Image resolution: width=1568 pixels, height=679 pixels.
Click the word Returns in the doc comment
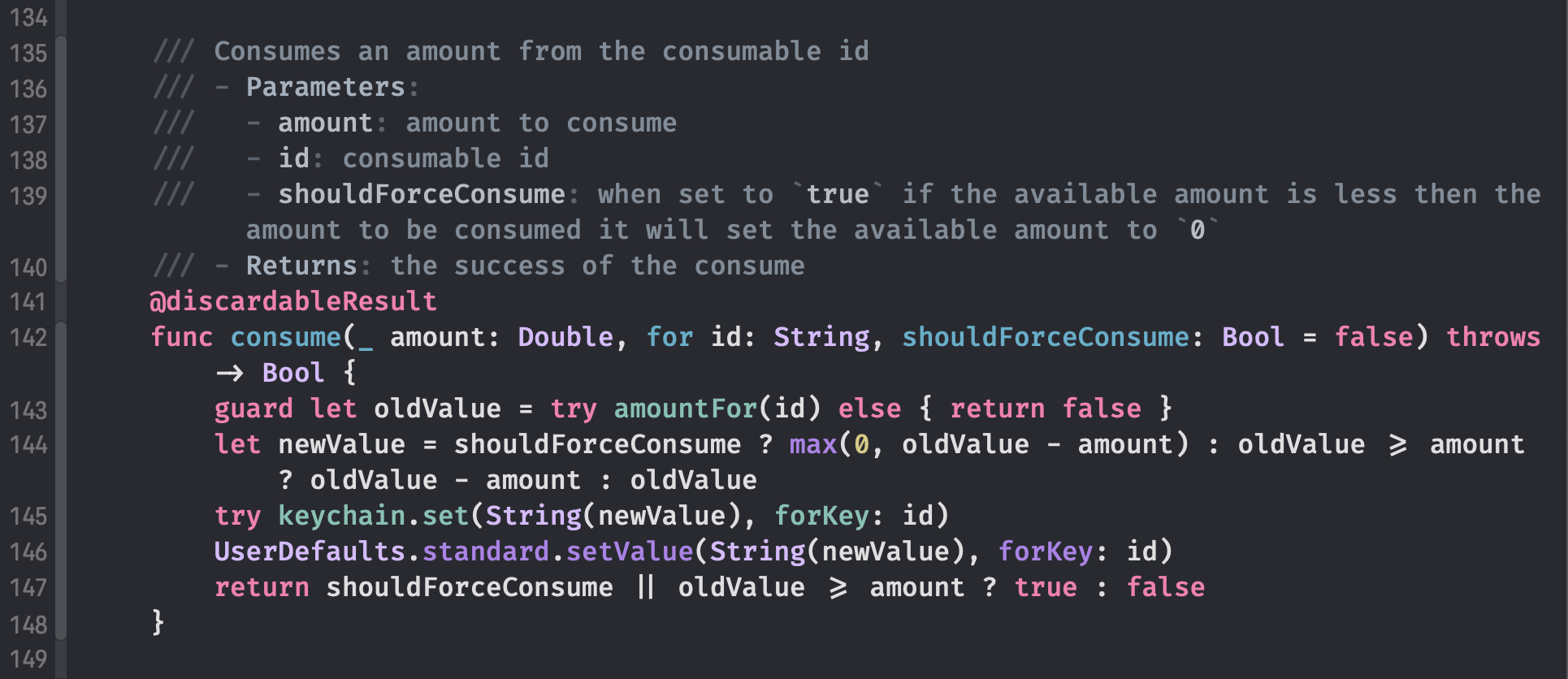301,266
